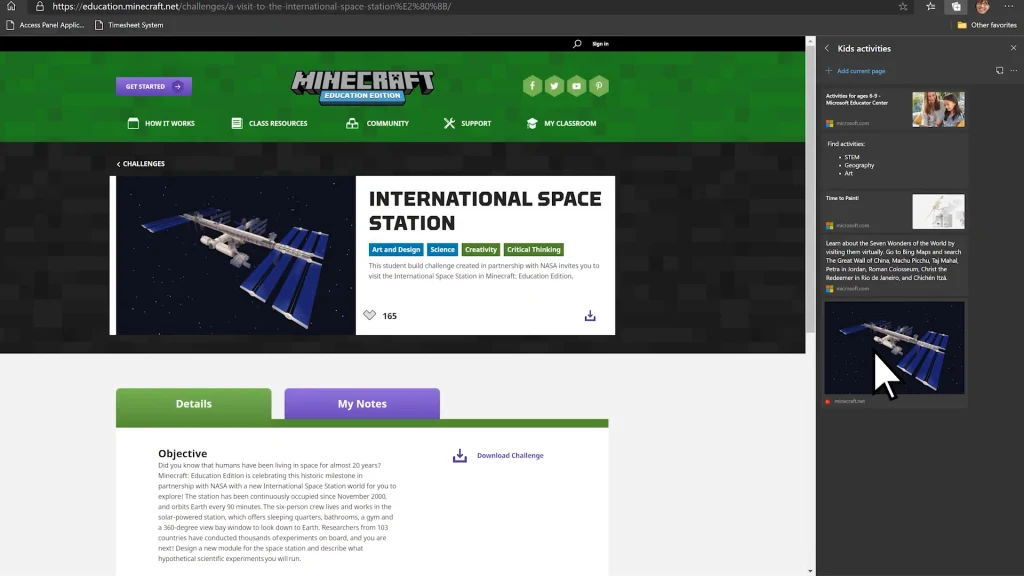This screenshot has height=576, width=1024.
Task: Click the large International Space Station image
Action: coord(236,255)
